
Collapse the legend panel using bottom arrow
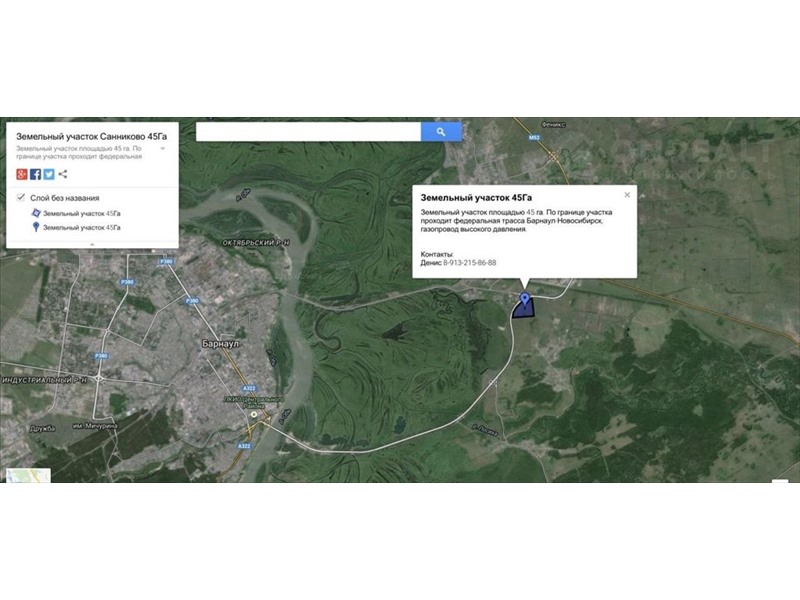point(91,243)
